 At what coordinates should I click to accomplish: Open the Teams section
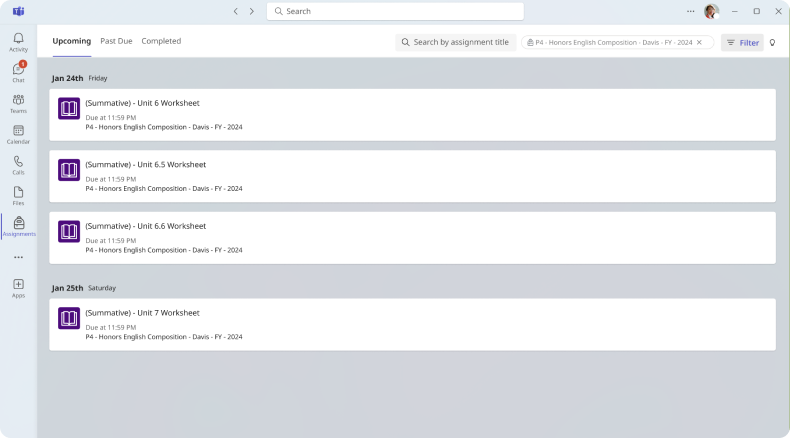click(x=18, y=104)
